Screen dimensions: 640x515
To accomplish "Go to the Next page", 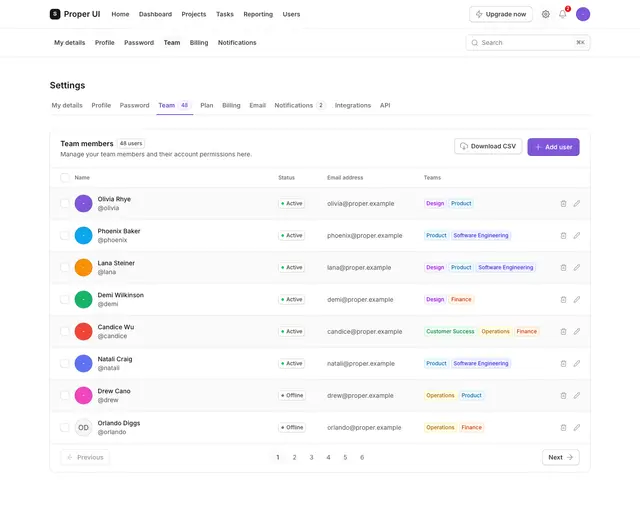I will click(560, 457).
